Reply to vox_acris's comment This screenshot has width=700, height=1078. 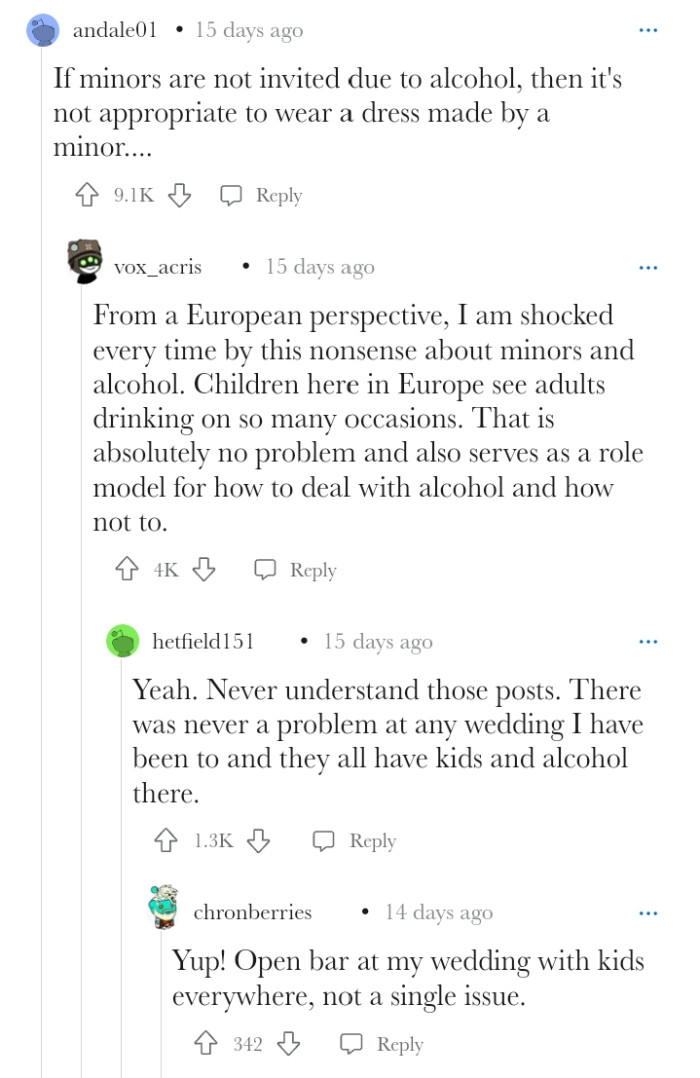pos(296,570)
